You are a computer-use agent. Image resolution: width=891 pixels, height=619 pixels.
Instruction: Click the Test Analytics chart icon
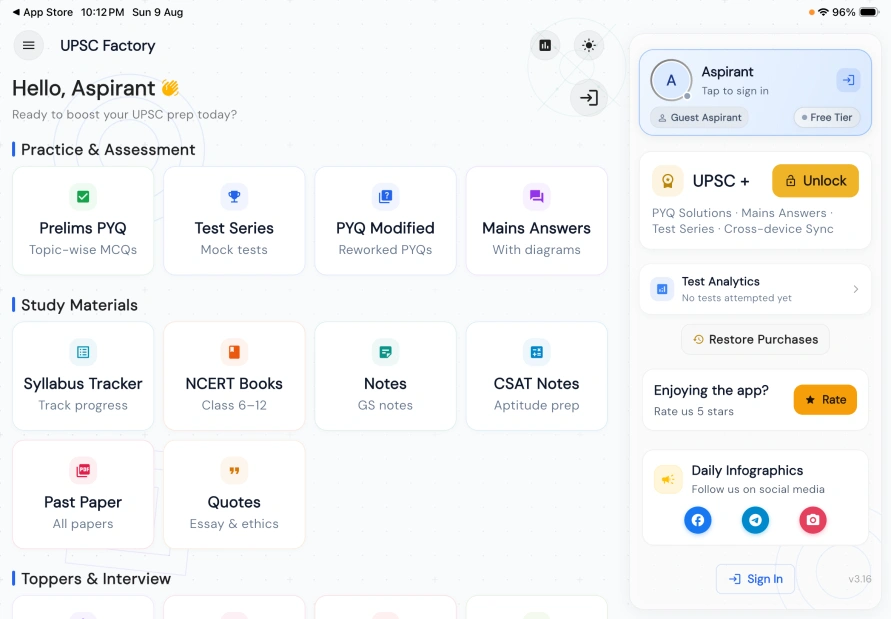(x=662, y=289)
